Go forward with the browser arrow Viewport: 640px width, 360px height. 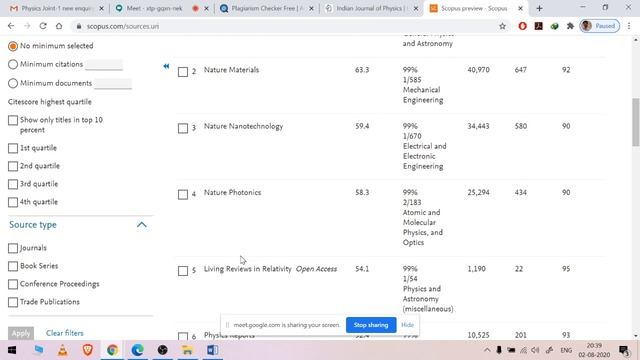[x=27, y=26]
